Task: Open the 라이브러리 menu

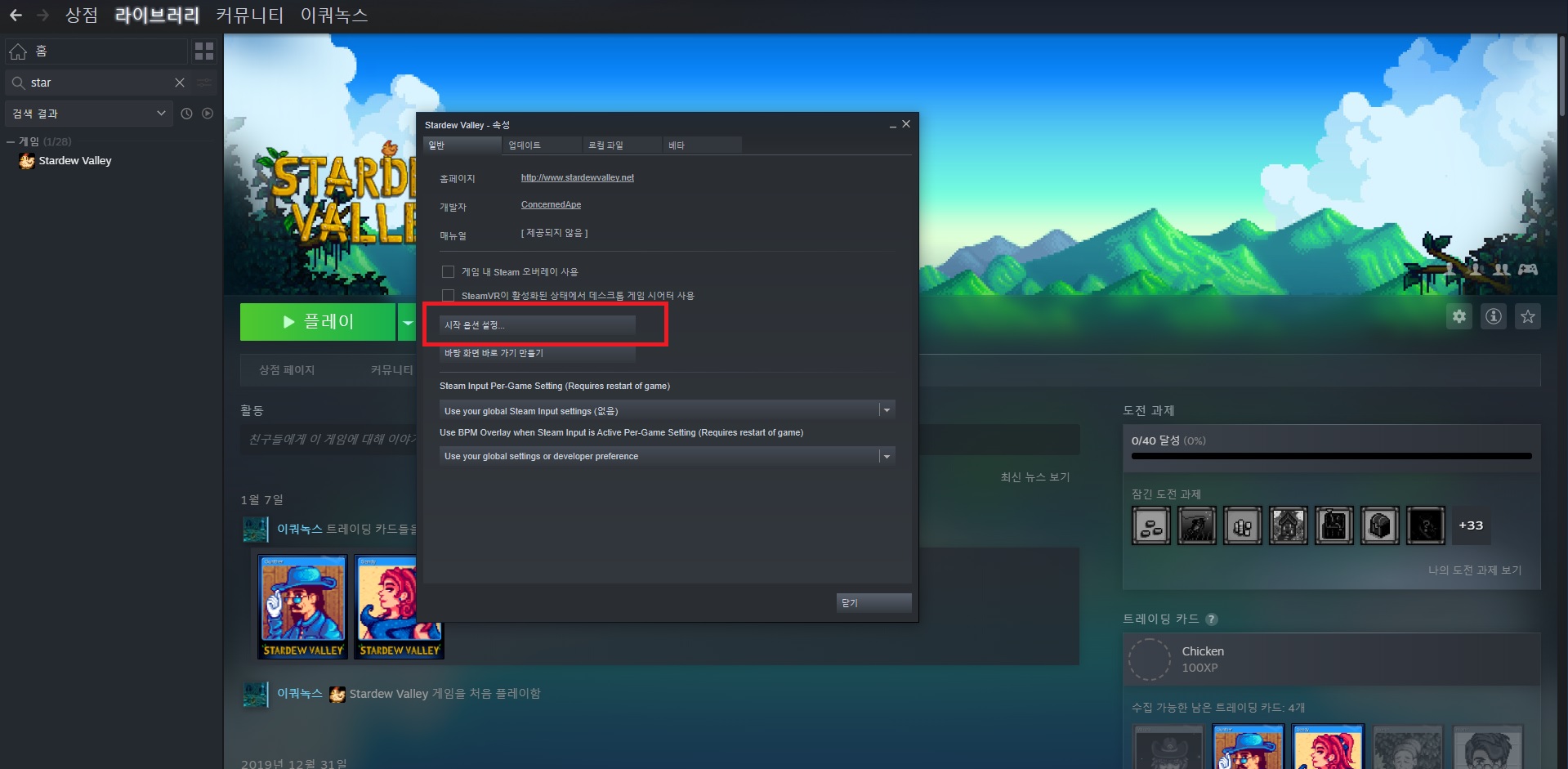Action: [157, 15]
